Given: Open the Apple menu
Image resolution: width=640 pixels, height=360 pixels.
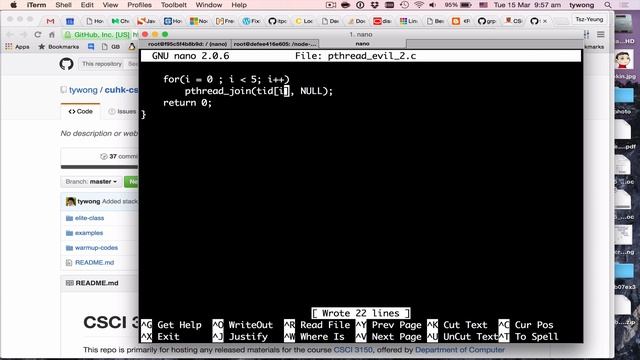Looking at the screenshot, I should (13, 5).
